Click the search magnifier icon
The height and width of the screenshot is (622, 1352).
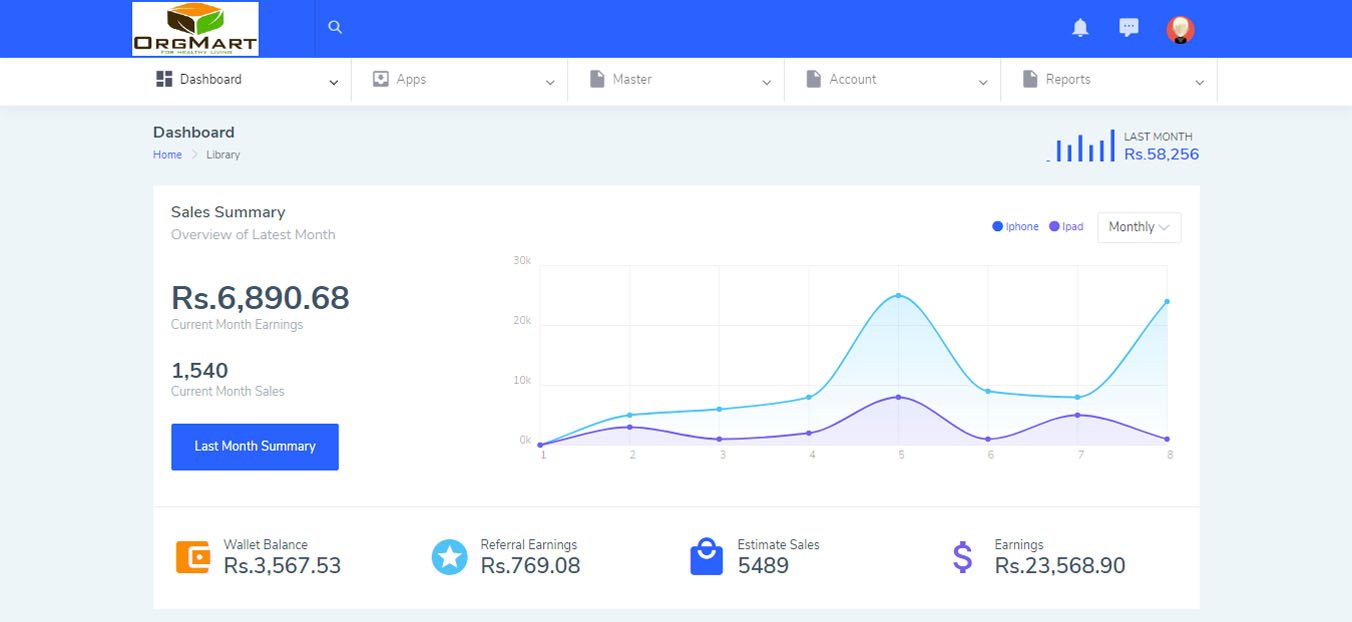[335, 27]
